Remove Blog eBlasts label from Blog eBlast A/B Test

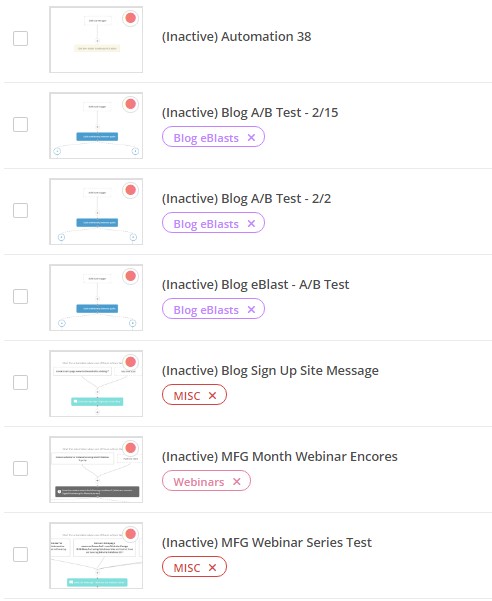click(x=251, y=309)
